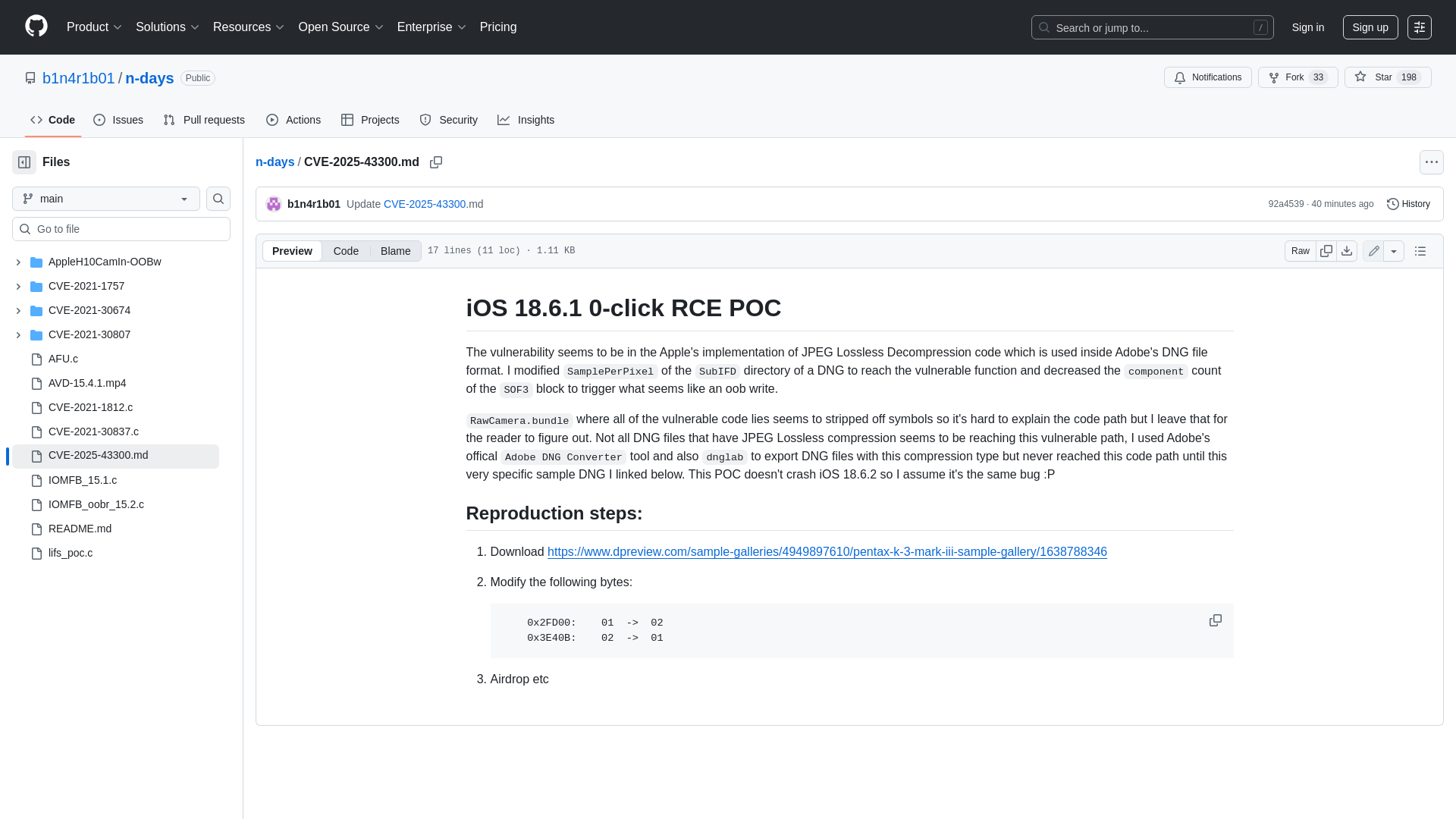This screenshot has width=1456, height=819.
Task: Open the Security tab
Action: coord(448,120)
